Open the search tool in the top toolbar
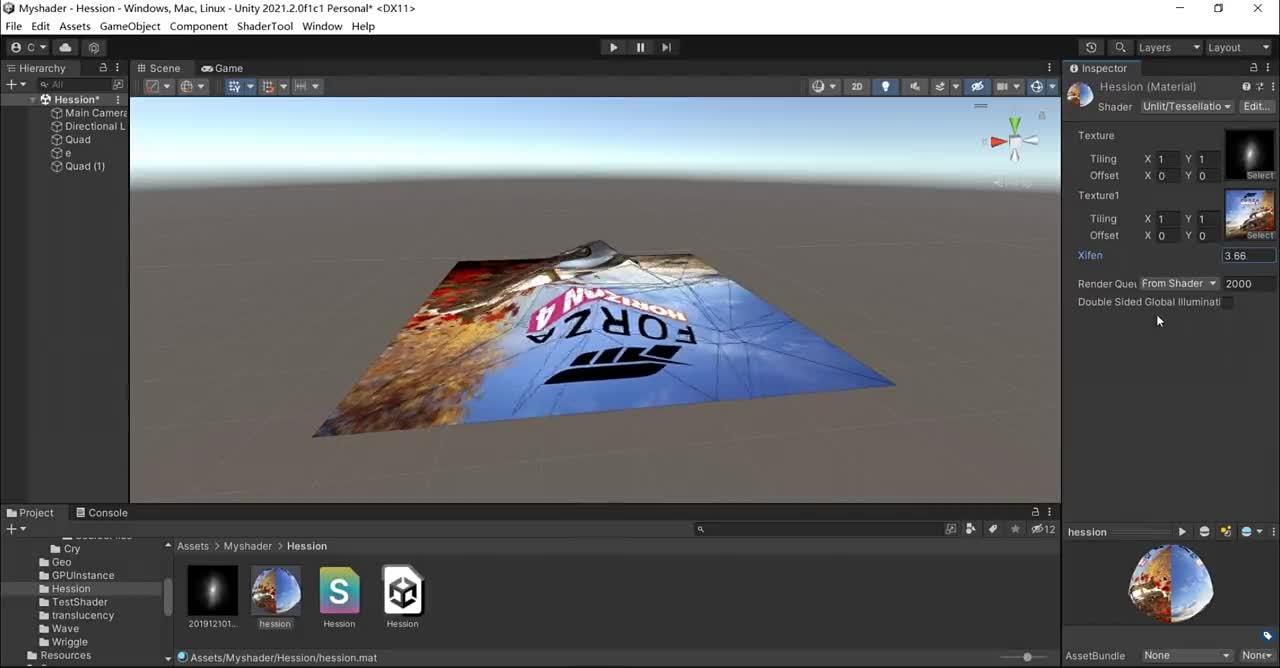Image resolution: width=1280 pixels, height=668 pixels. pyautogui.click(x=1120, y=47)
